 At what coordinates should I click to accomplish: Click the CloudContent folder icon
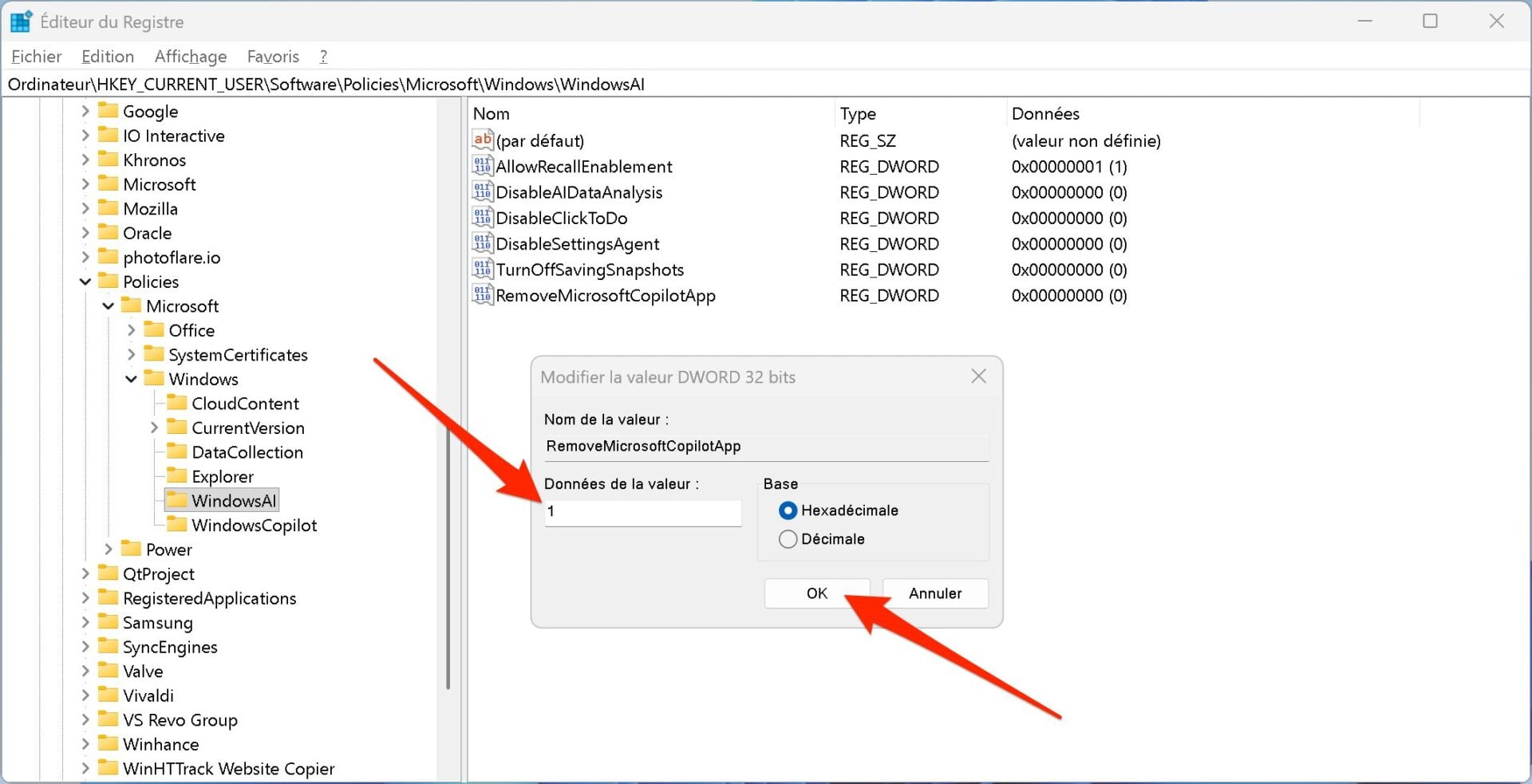click(x=177, y=402)
